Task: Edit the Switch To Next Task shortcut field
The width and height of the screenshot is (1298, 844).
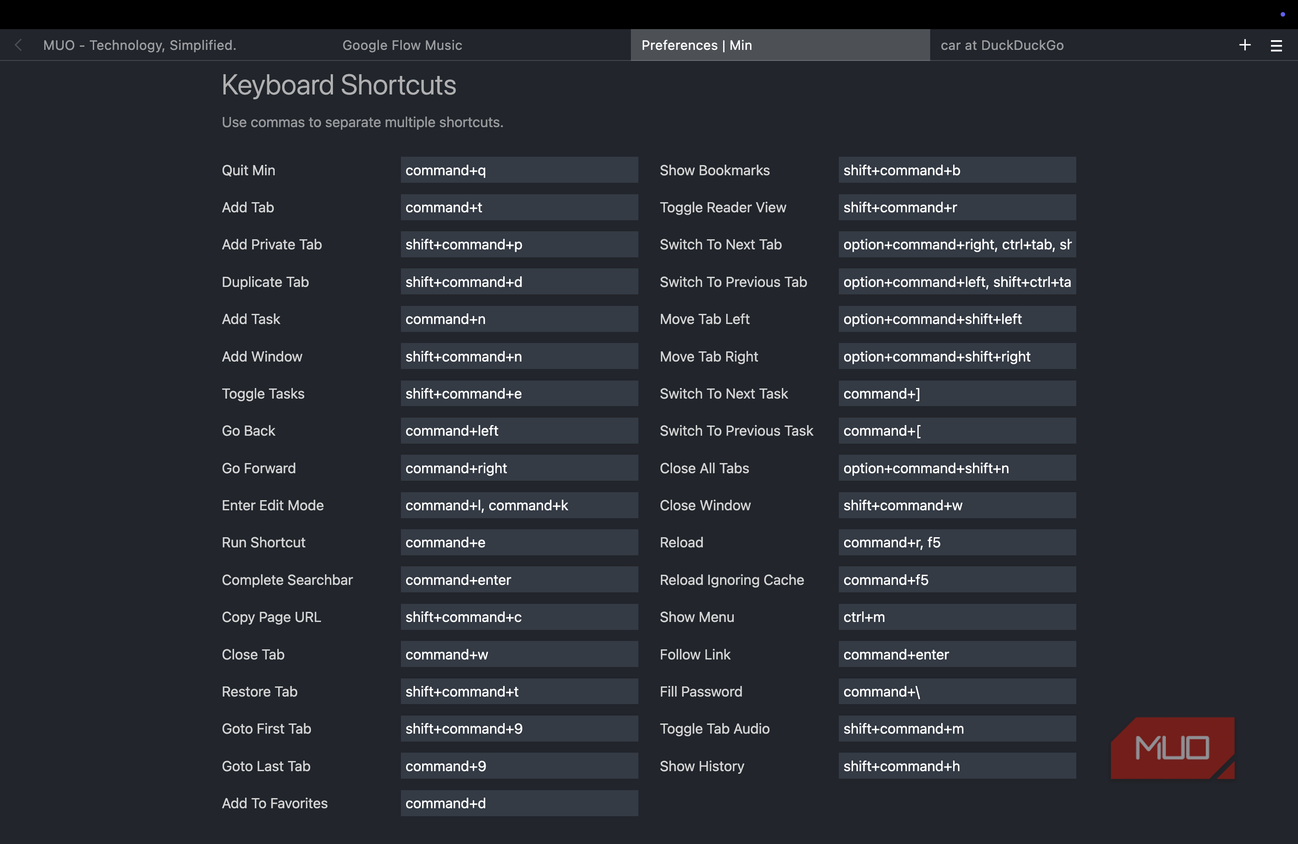Action: pyautogui.click(x=957, y=393)
